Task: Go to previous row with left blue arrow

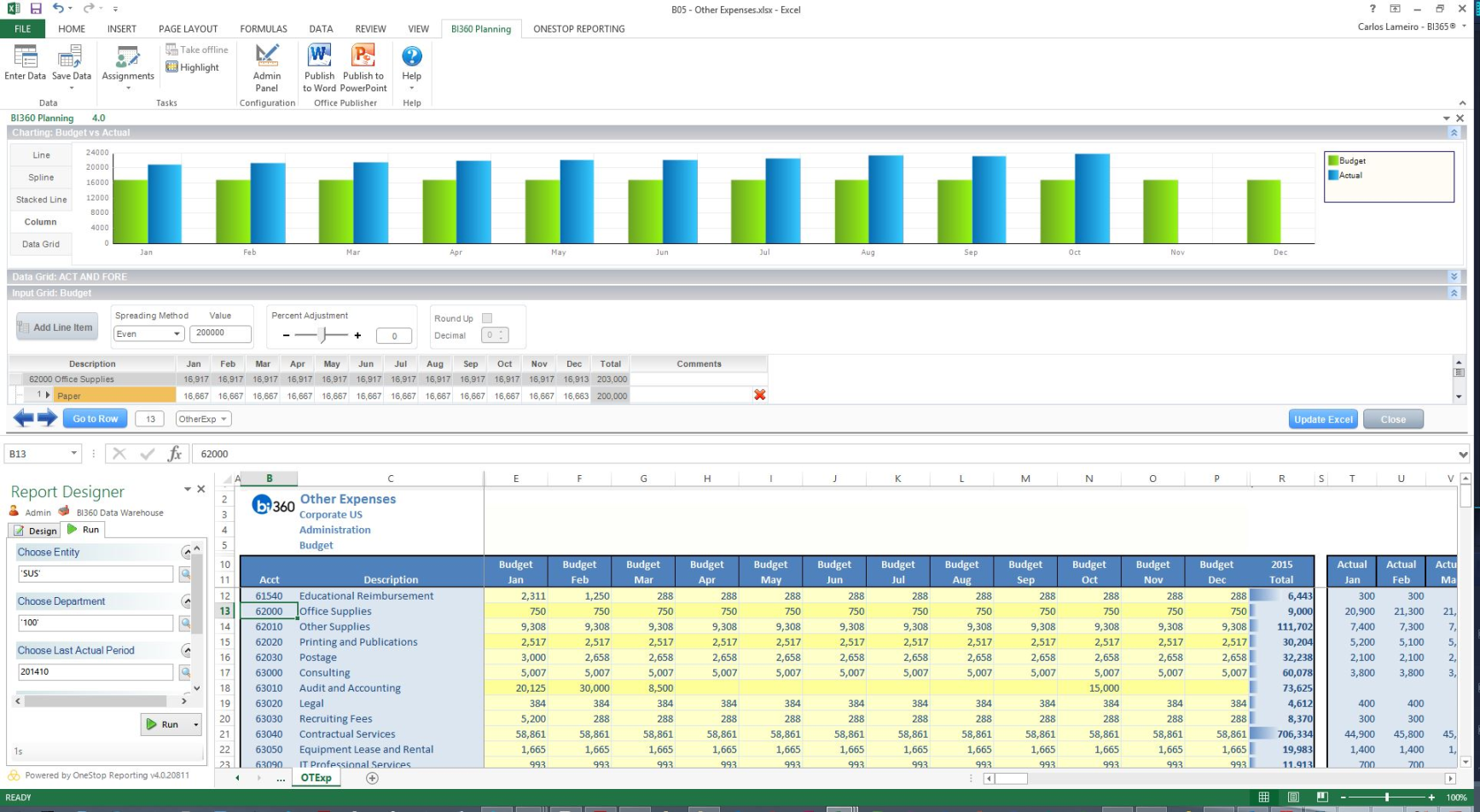Action: pos(24,418)
